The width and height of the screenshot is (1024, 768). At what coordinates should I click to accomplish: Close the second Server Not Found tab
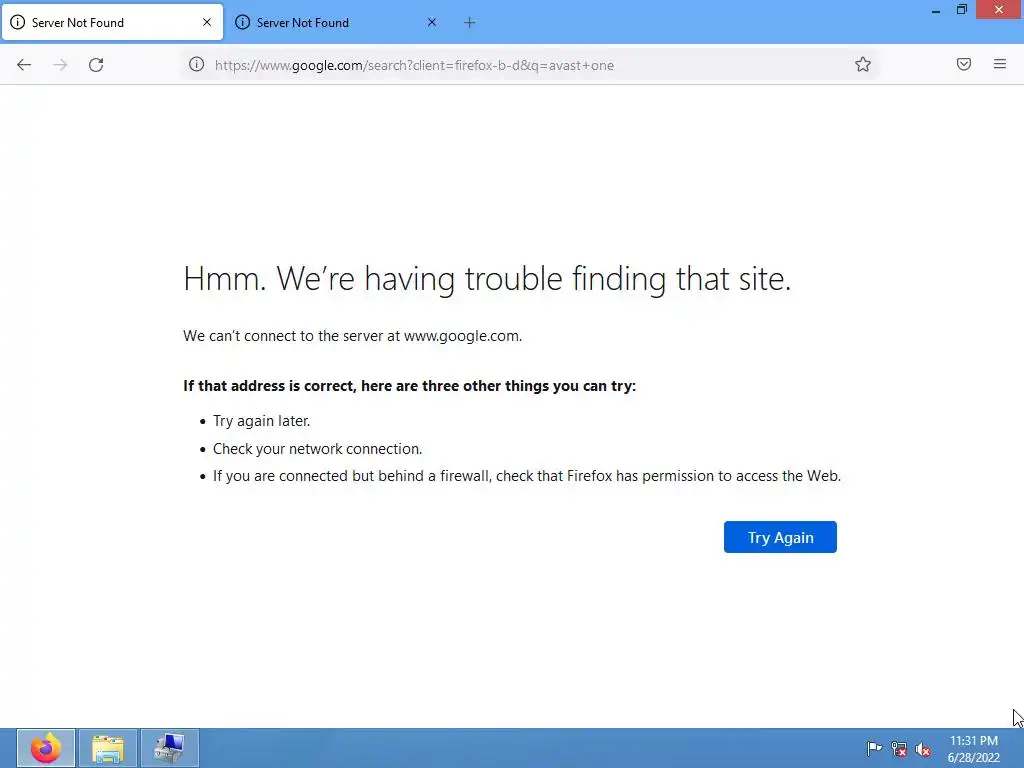(x=432, y=22)
